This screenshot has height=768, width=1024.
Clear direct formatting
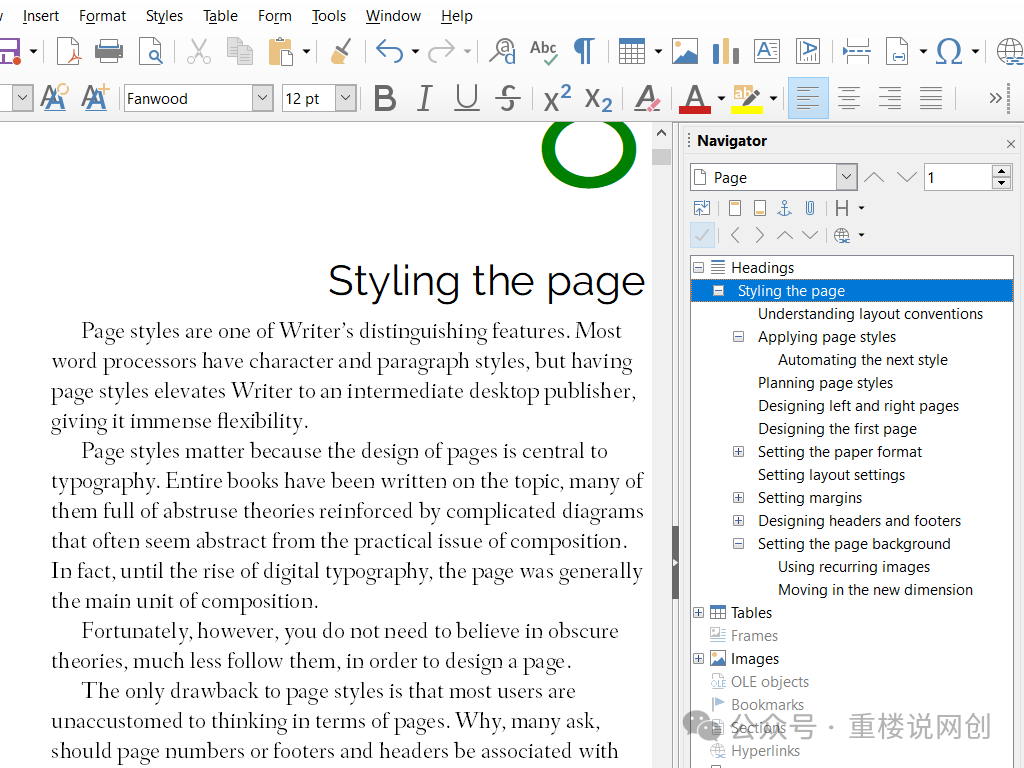click(x=647, y=99)
